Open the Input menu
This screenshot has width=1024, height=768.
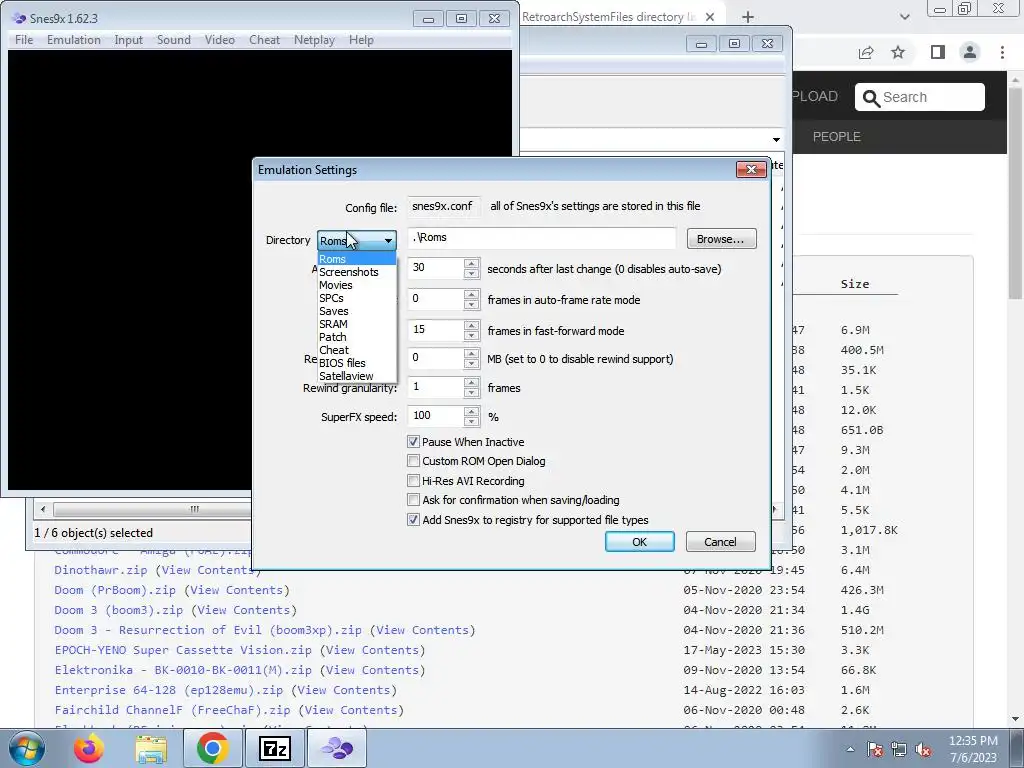tap(129, 40)
